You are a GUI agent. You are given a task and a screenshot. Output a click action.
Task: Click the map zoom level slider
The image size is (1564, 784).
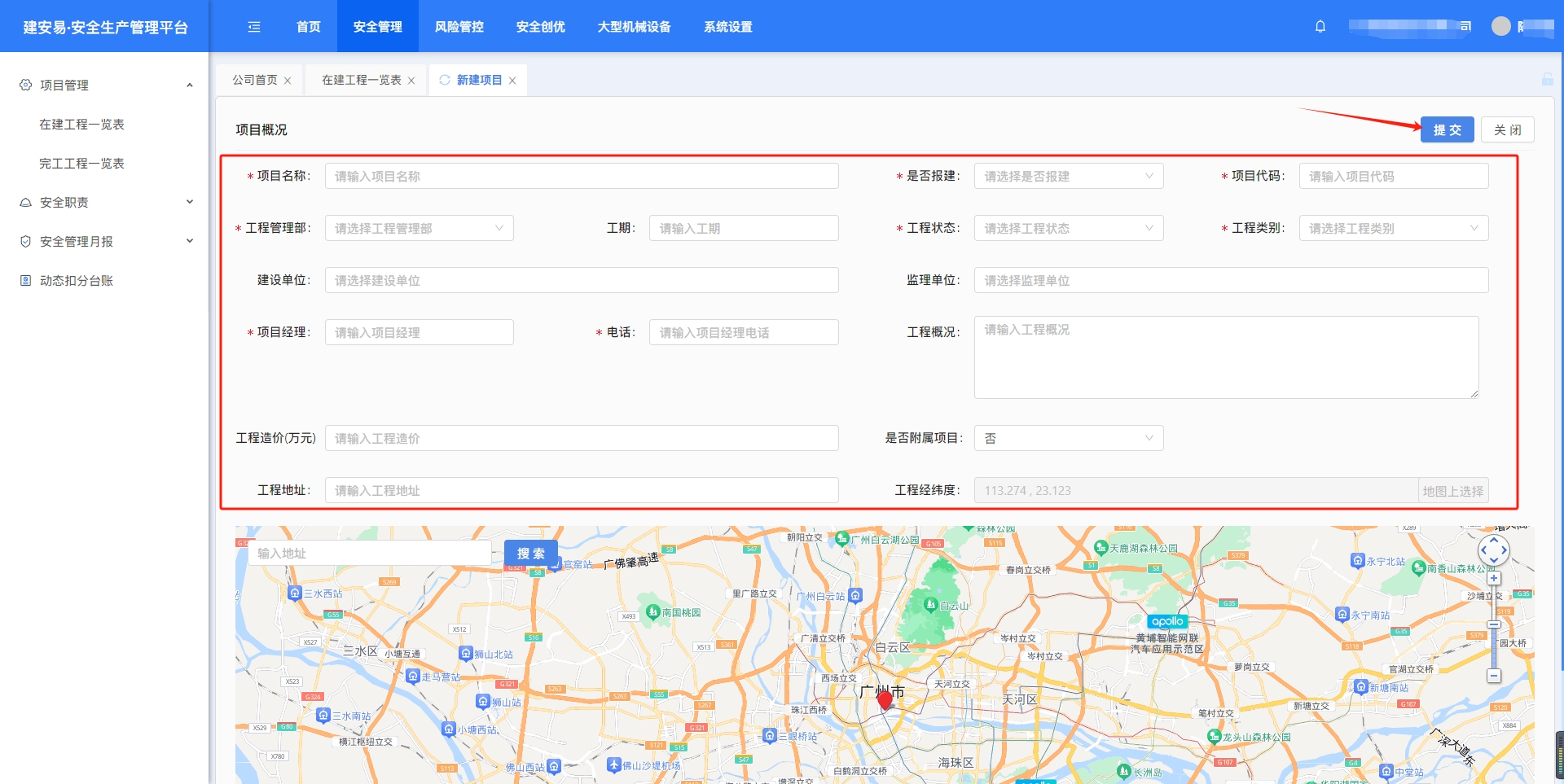pos(1494,625)
